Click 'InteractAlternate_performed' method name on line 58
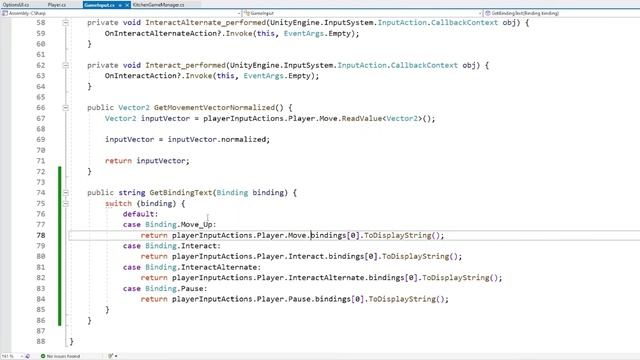Screen dimensions: 640x360 [205, 23]
